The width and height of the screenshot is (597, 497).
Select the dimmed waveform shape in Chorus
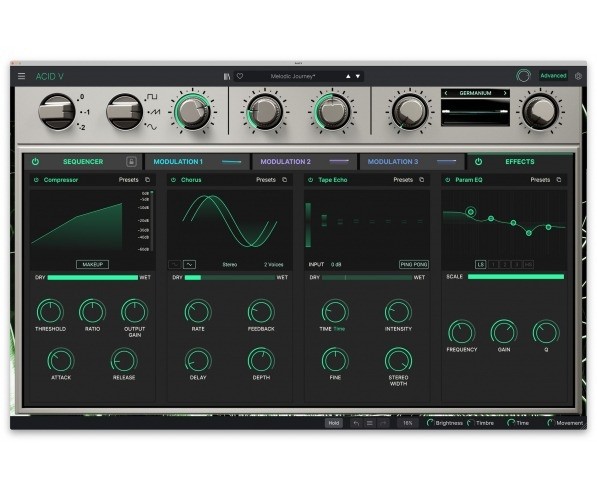tap(175, 264)
